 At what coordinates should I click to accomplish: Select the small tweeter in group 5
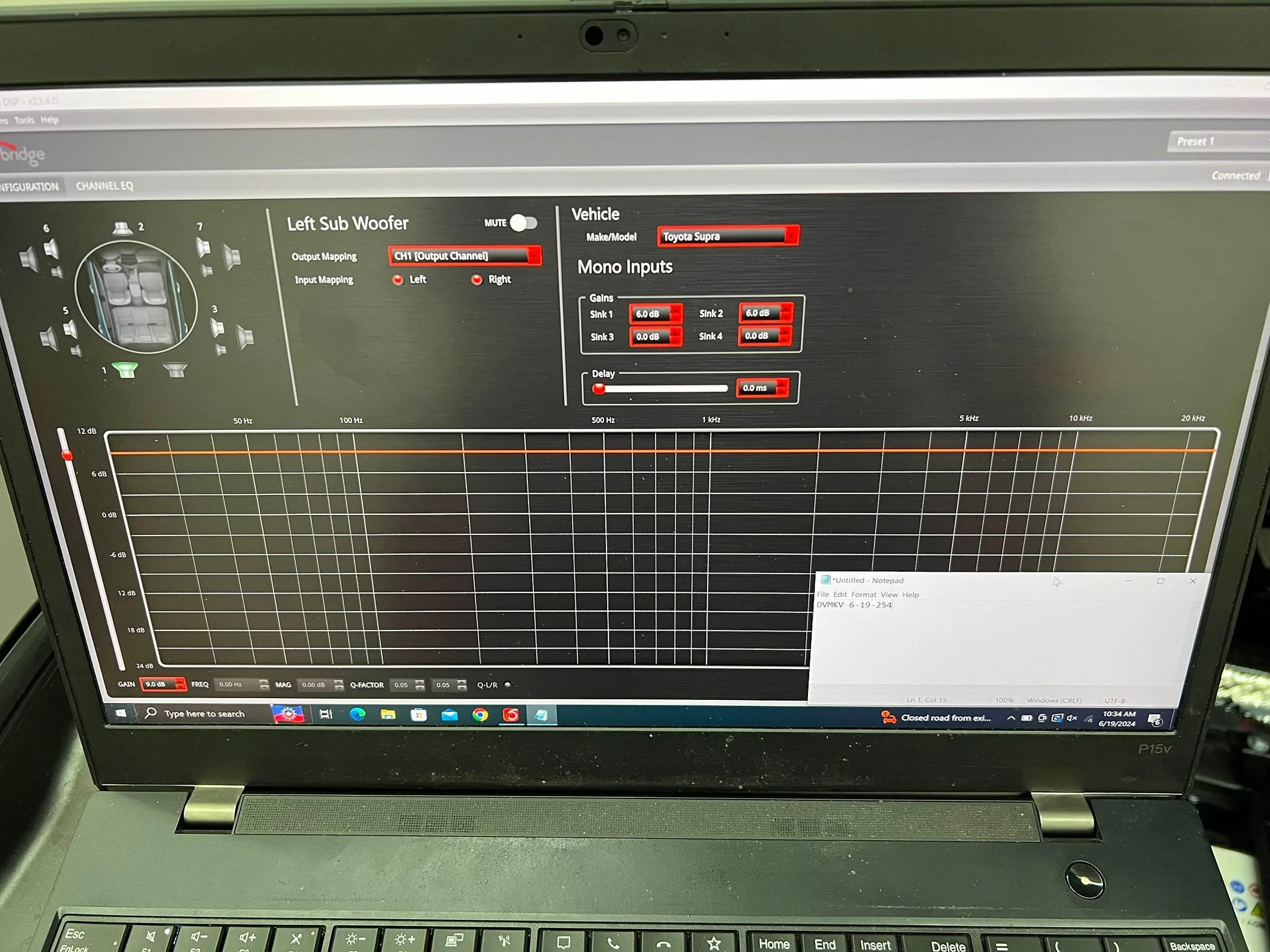(x=76, y=351)
